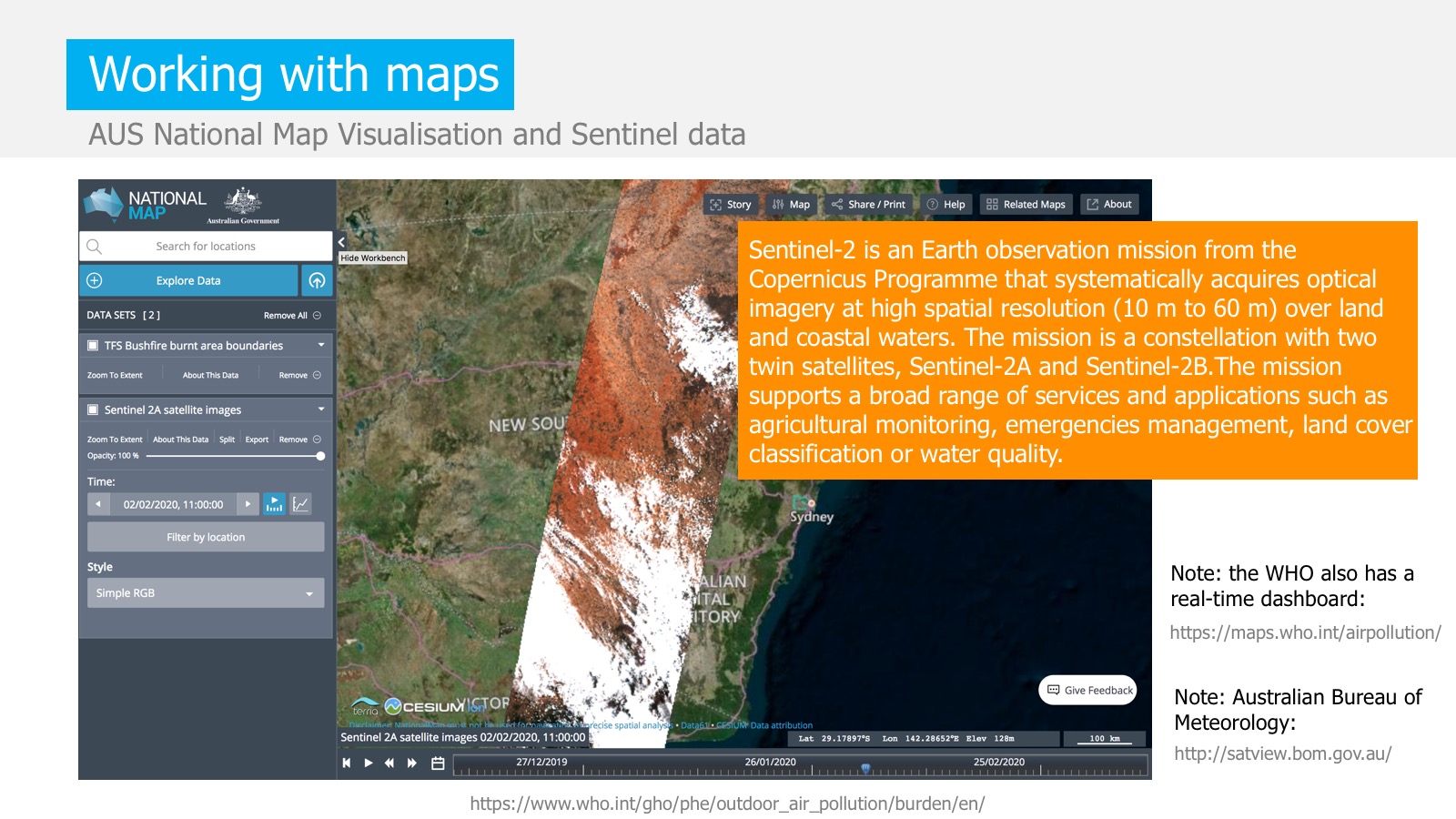Jump timeline to the start
1456x819 pixels.
point(347,763)
